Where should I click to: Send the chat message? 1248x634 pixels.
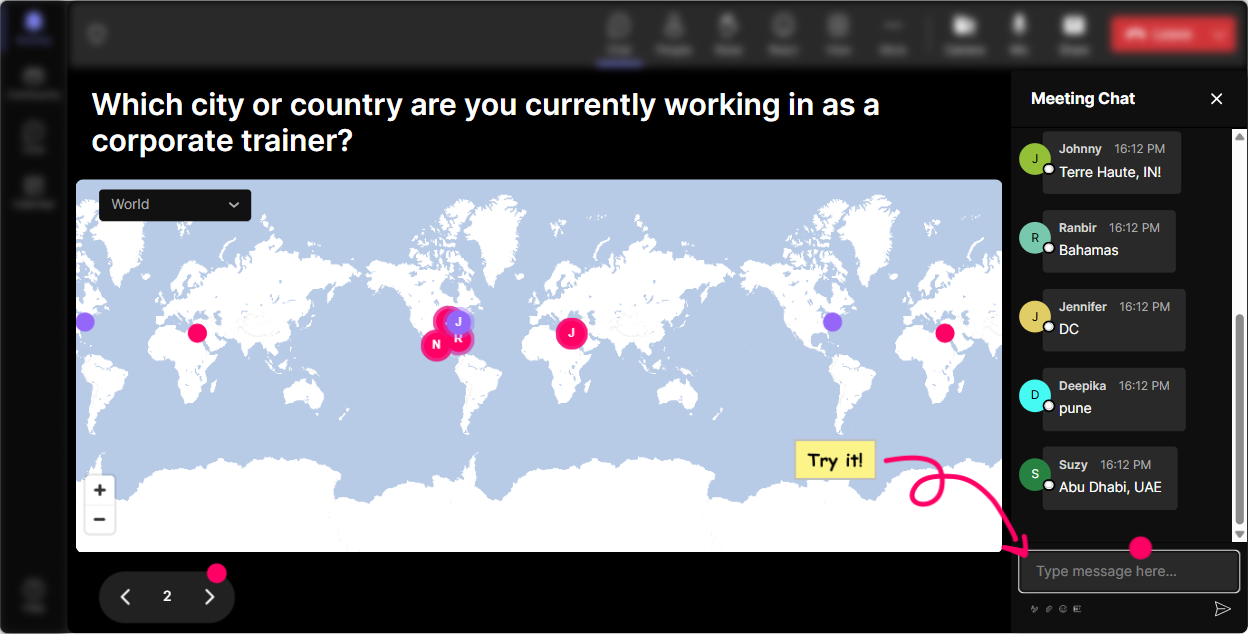[x=1222, y=609]
